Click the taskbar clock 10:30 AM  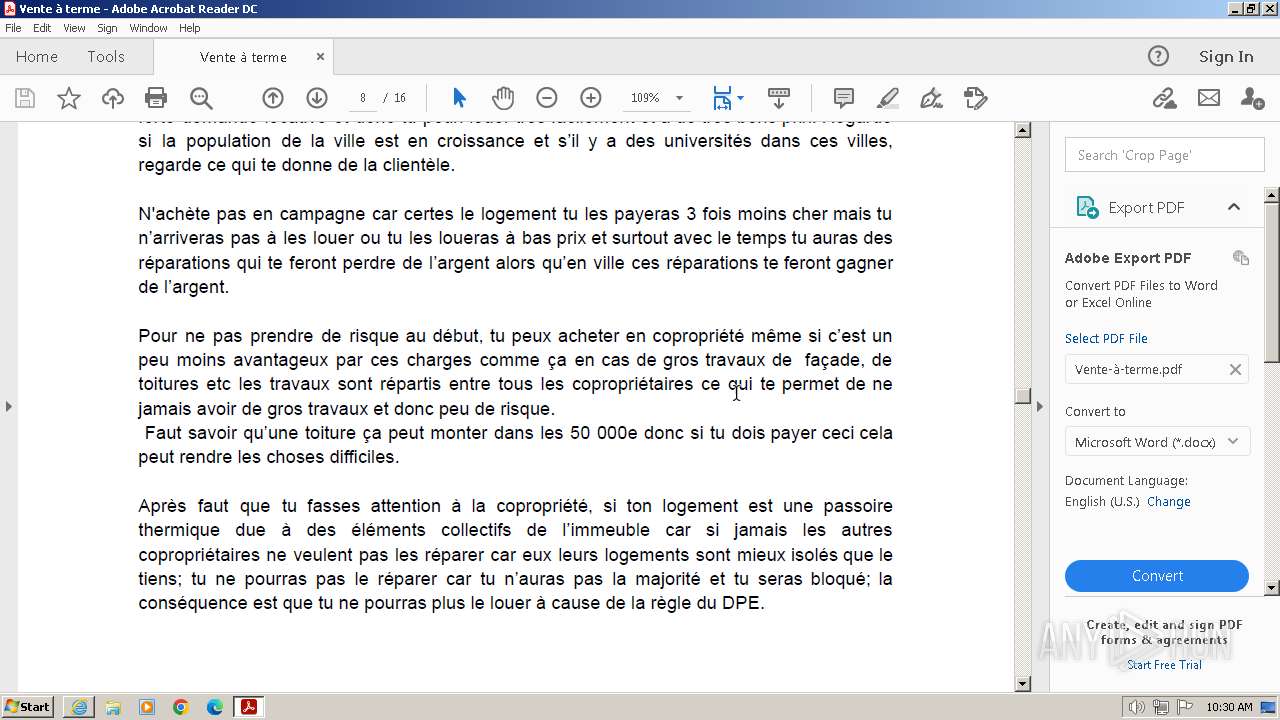coord(1229,707)
